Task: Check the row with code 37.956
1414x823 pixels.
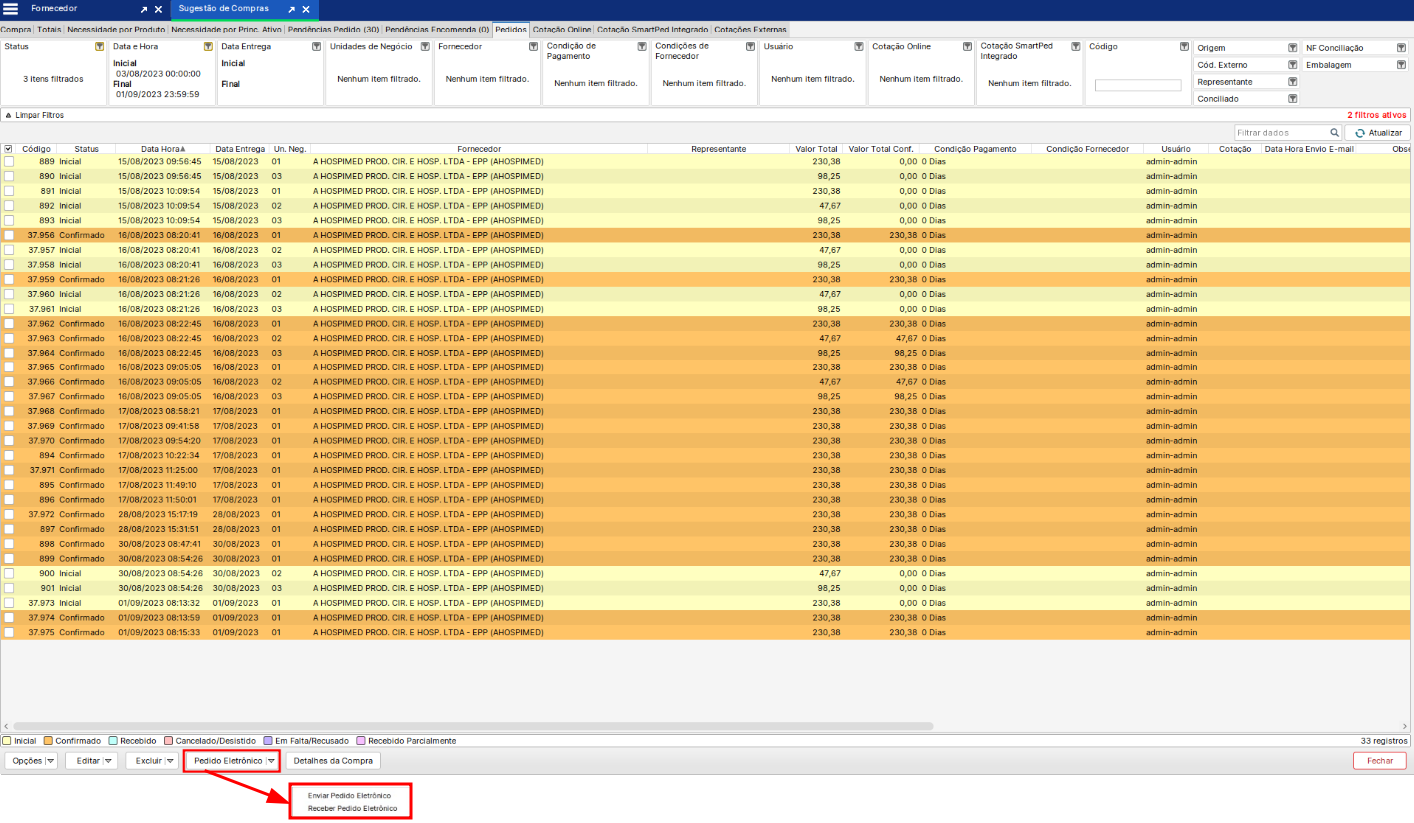Action: coord(9,235)
